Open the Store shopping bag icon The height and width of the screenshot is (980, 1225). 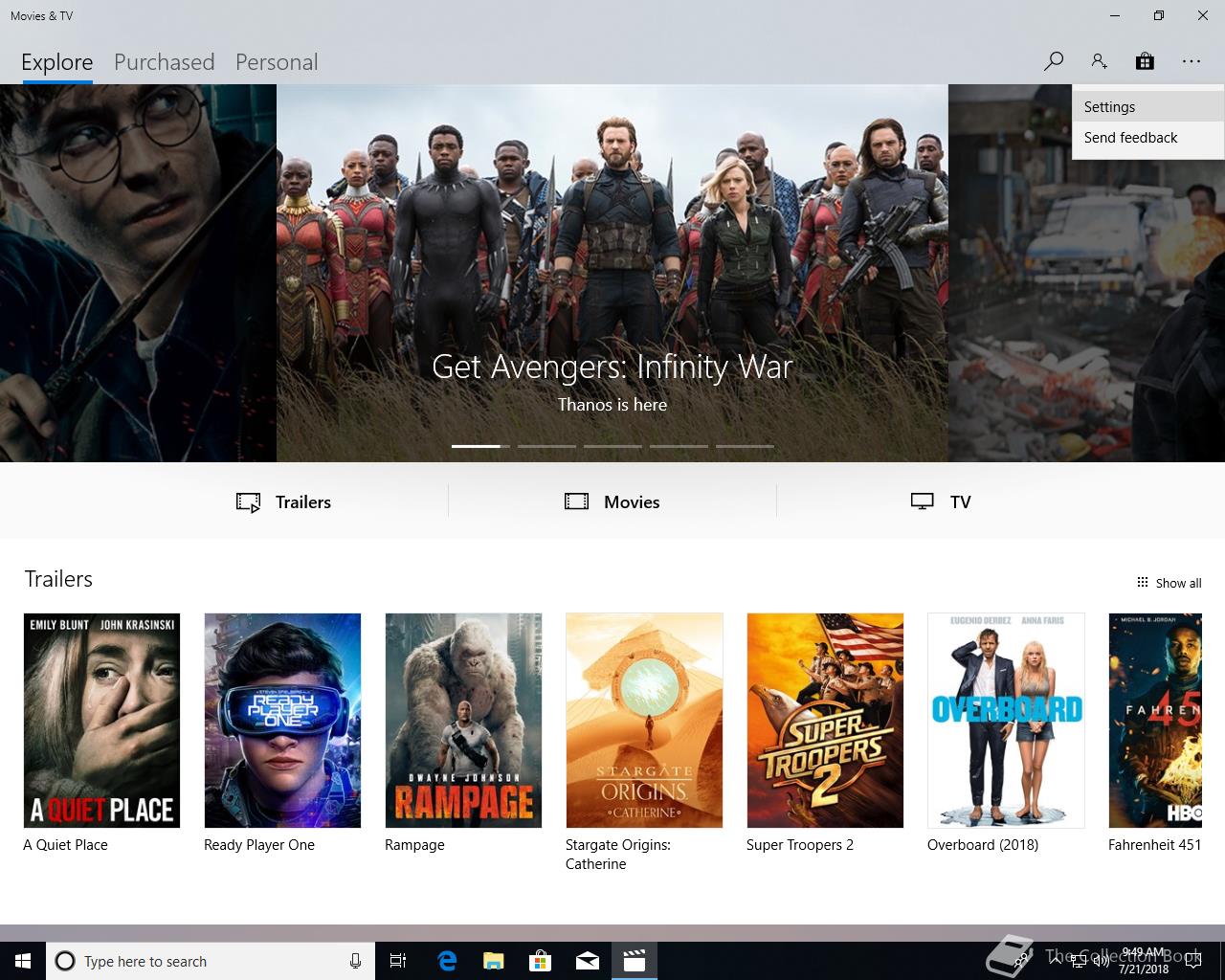pyautogui.click(x=1145, y=61)
